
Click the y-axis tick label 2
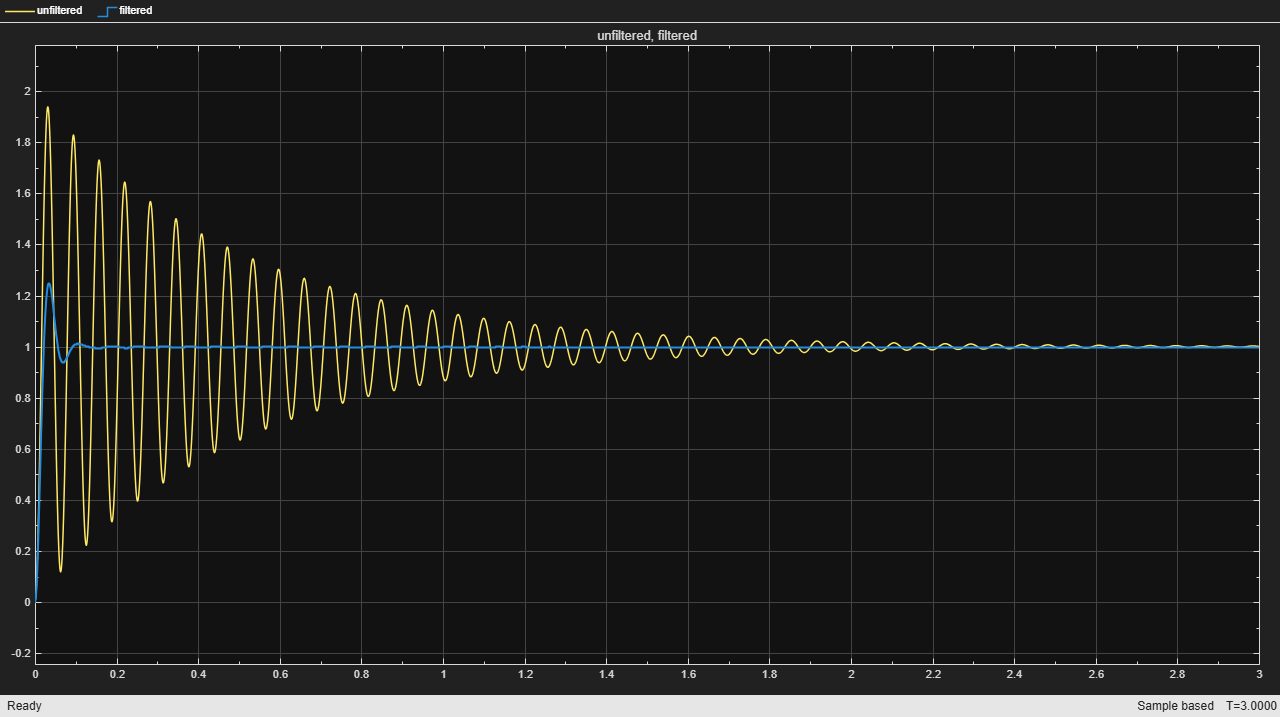27,92
